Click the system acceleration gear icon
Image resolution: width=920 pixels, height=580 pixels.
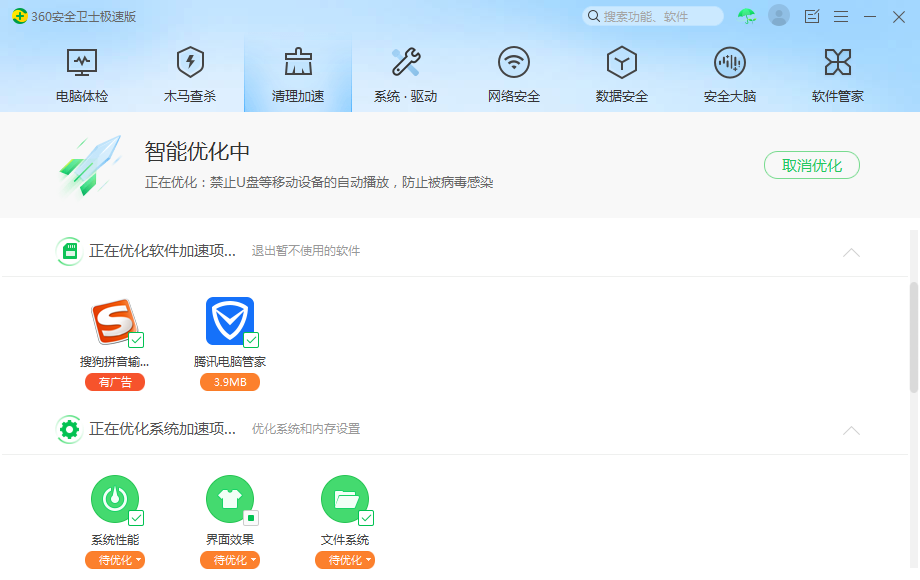tap(70, 430)
